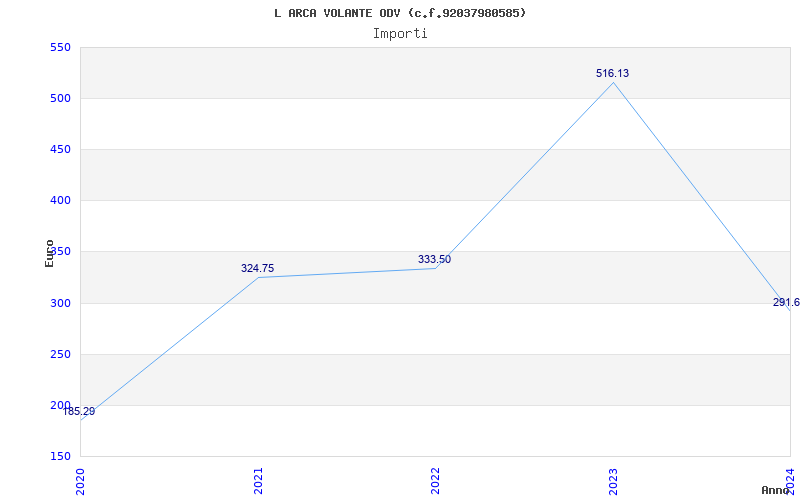Click the y-axis value 450
Image resolution: width=800 pixels, height=500 pixels.
tap(60, 149)
